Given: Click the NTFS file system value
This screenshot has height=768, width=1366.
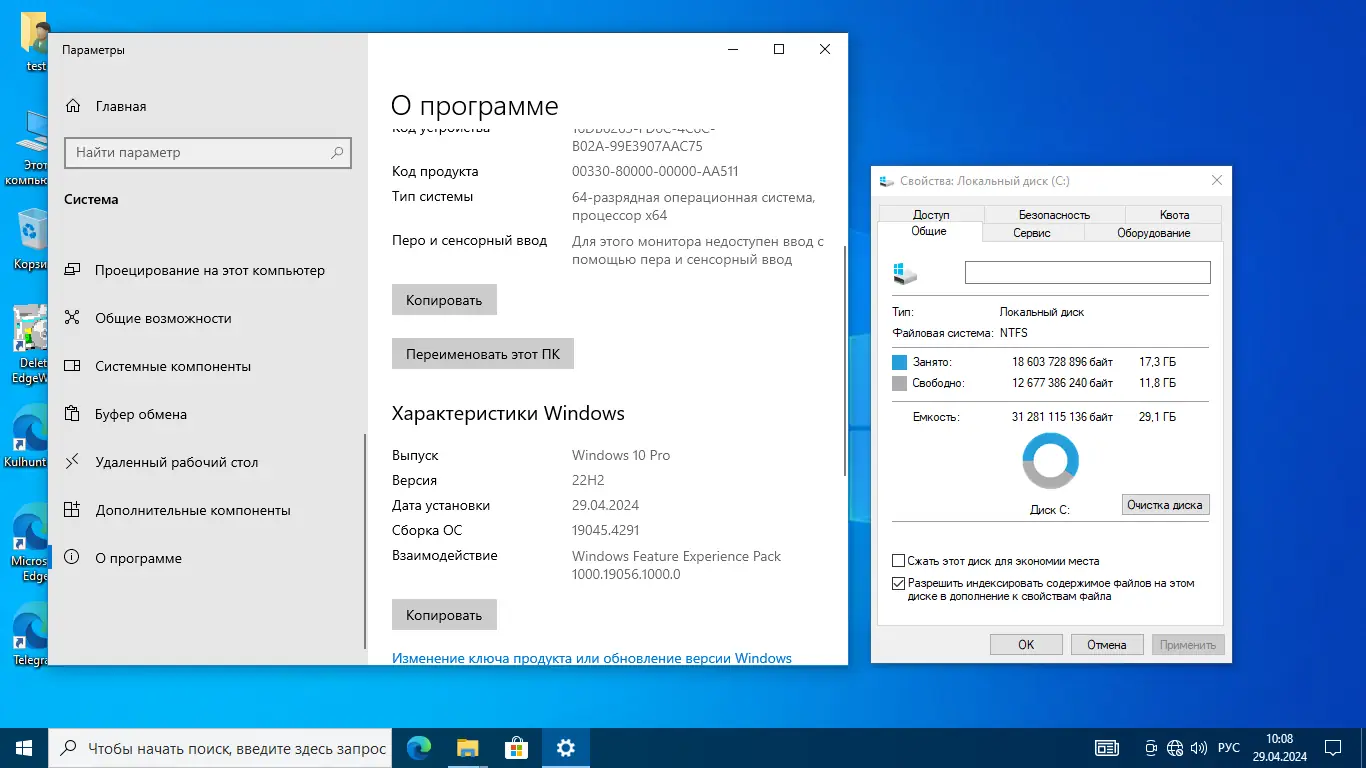Looking at the screenshot, I should tap(1013, 333).
